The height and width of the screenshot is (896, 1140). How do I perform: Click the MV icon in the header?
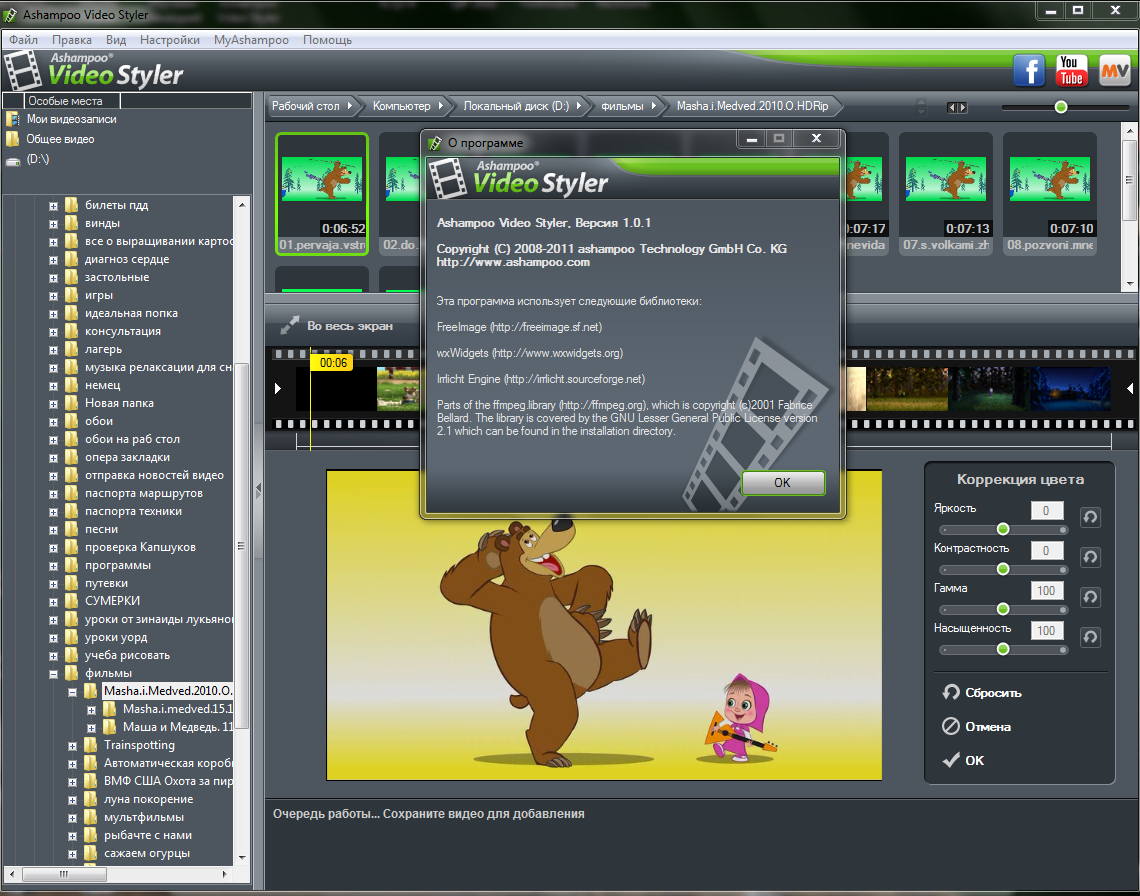(1115, 71)
